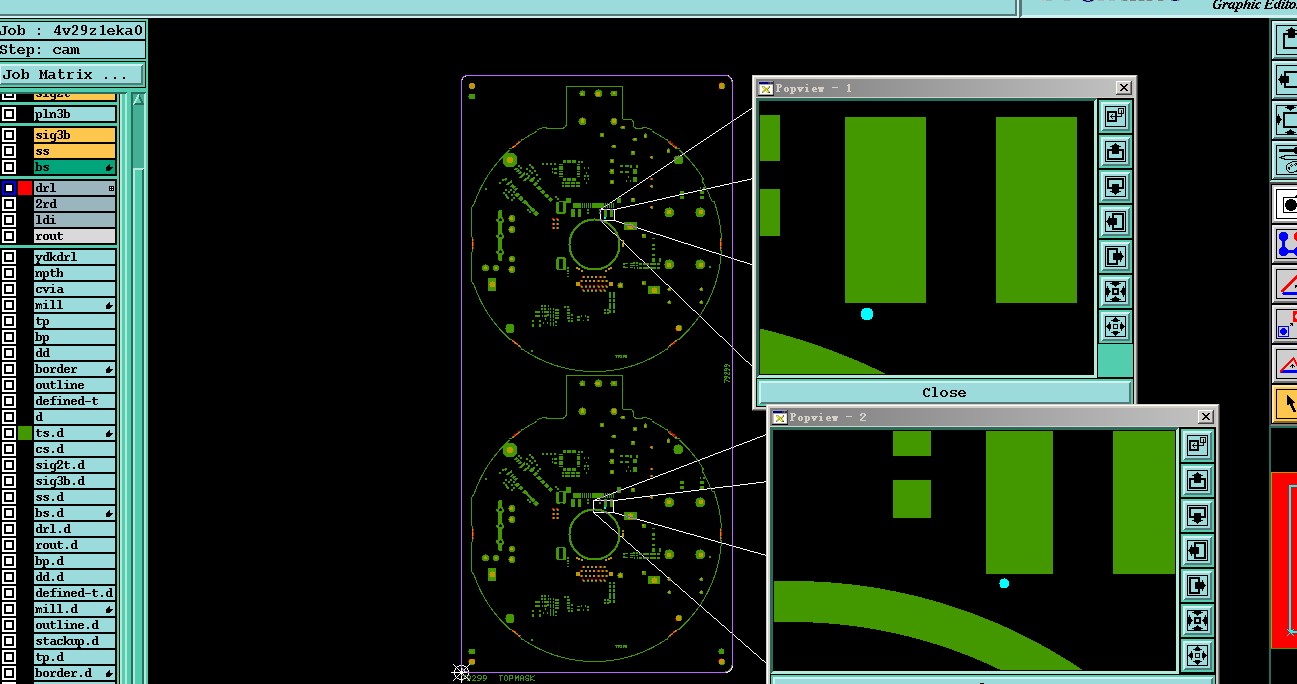Select the bp.d layer name
This screenshot has width=1297, height=684.
pyautogui.click(x=75, y=561)
